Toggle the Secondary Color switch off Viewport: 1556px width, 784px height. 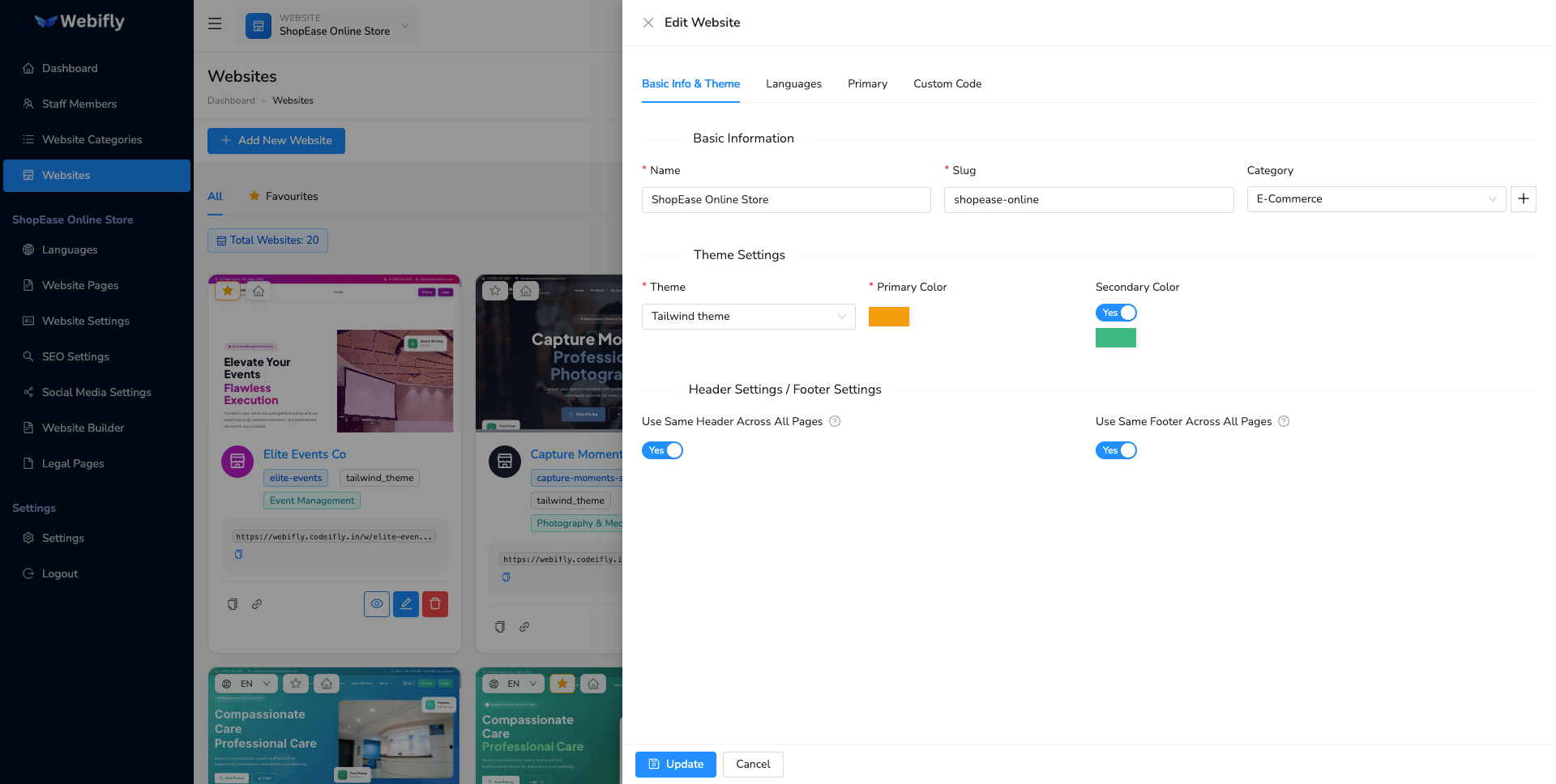coord(1116,313)
